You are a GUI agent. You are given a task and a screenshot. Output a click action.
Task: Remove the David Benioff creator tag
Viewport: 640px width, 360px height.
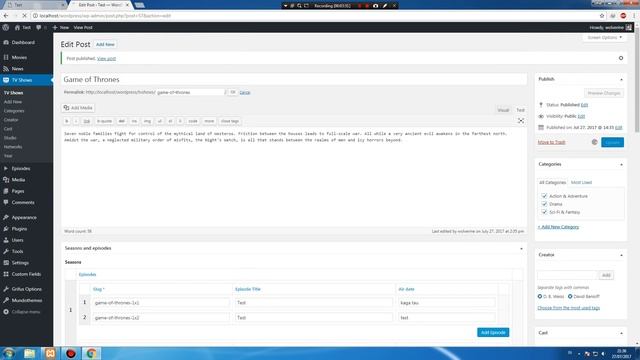click(570, 296)
